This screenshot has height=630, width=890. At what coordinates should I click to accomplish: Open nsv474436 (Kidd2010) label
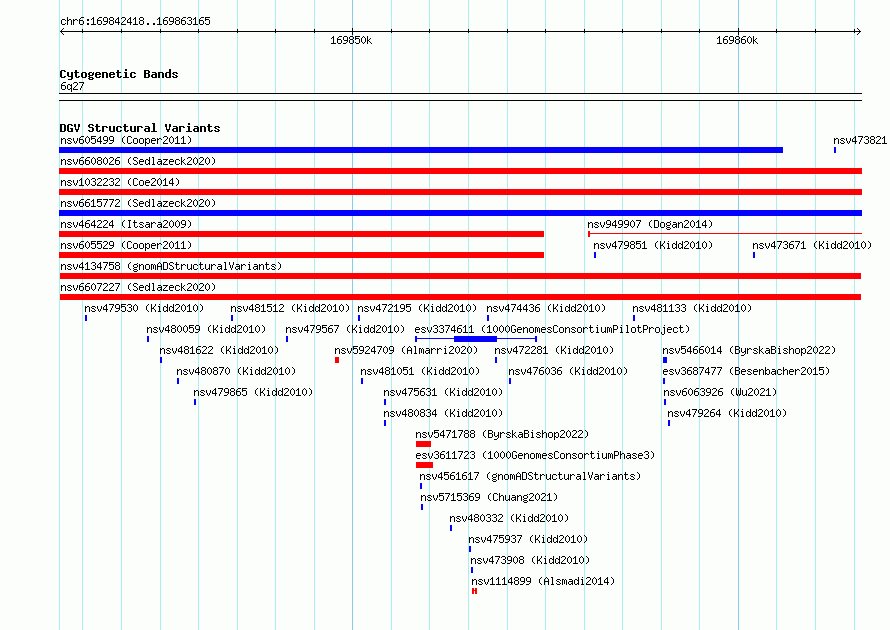coord(546,308)
